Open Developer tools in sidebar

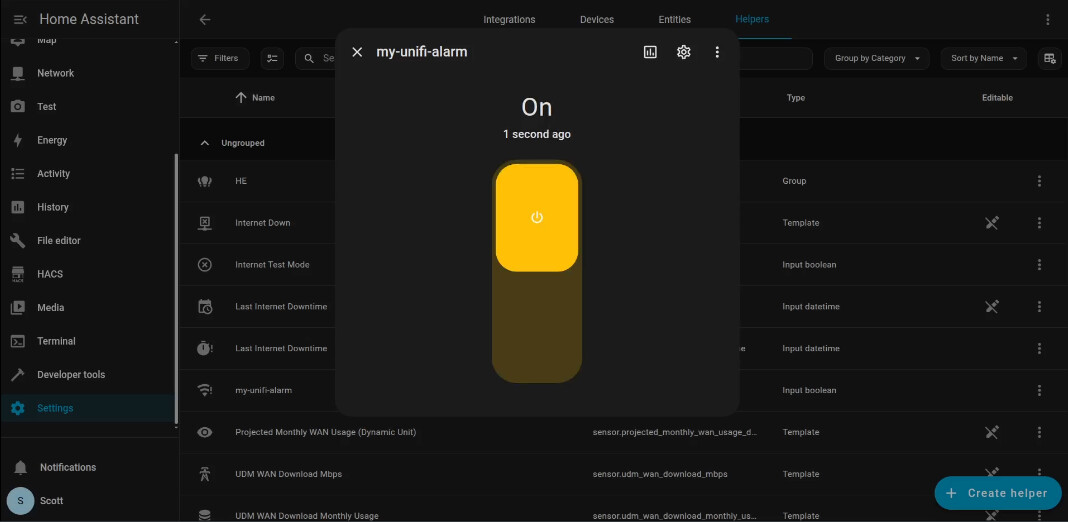70,375
